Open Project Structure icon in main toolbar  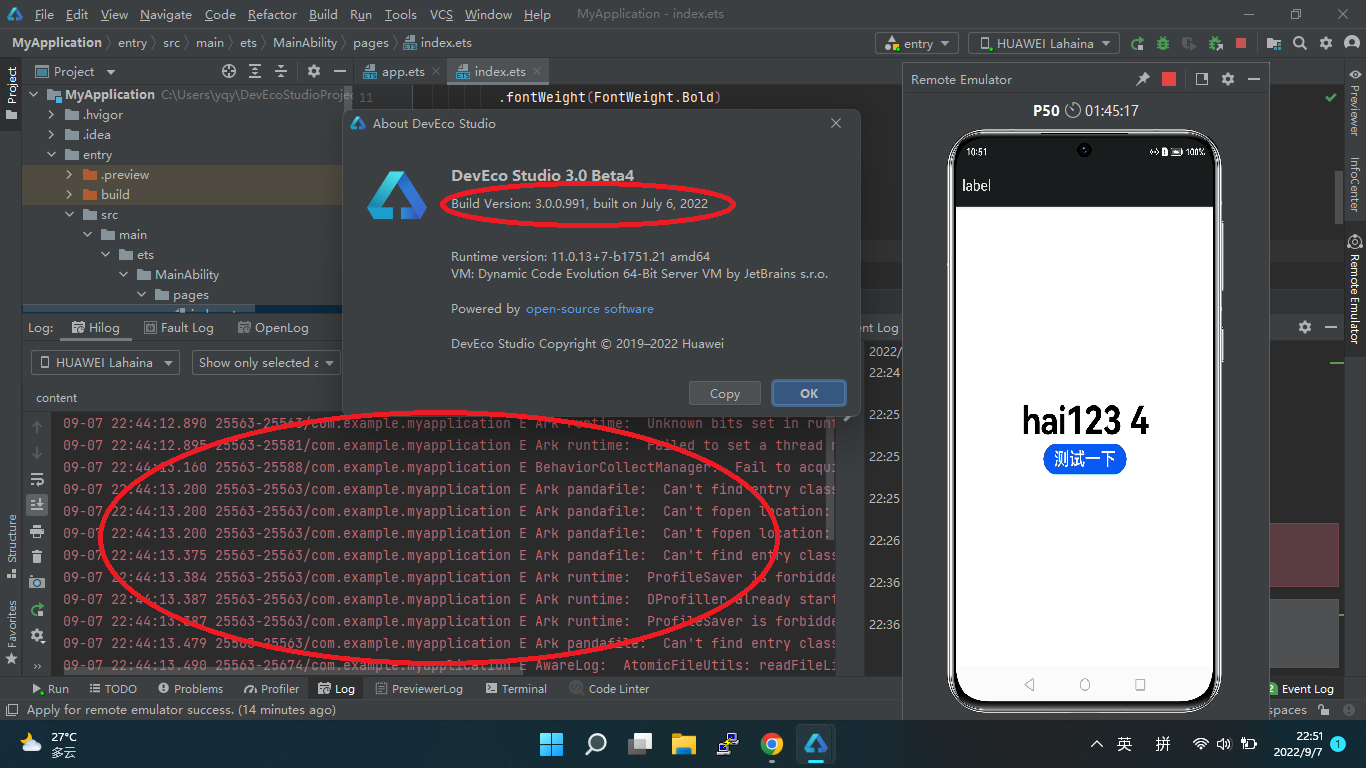tap(1274, 43)
